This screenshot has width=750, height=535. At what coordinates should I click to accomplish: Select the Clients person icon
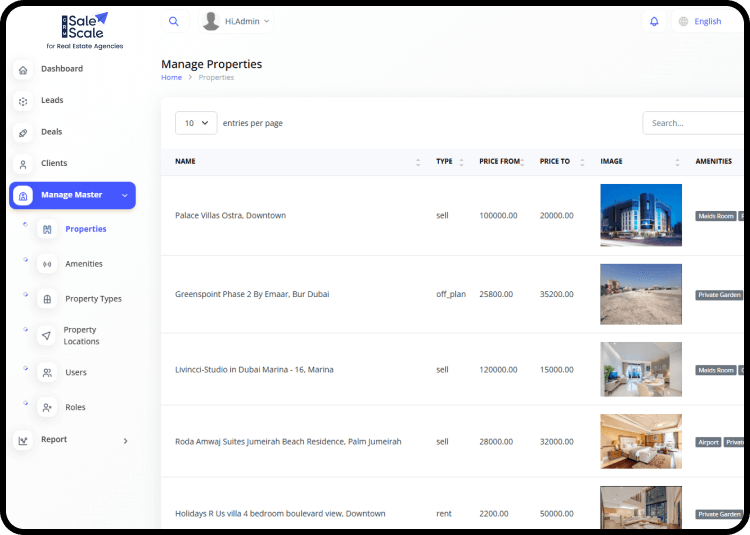click(x=23, y=164)
